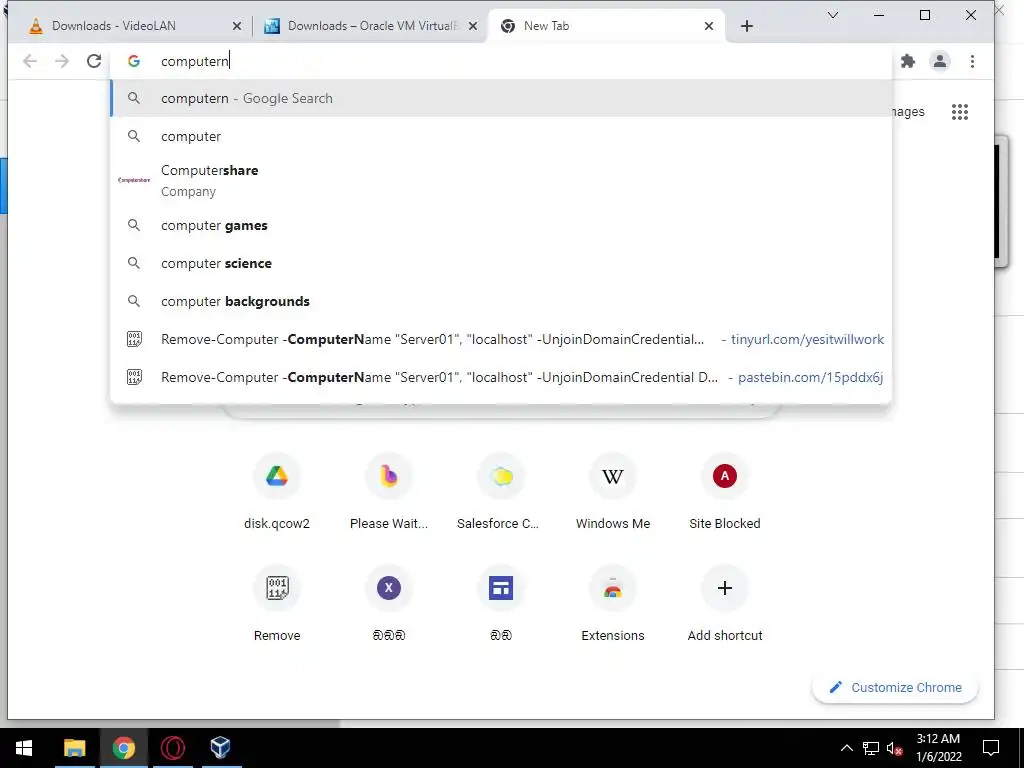Close the Downloads - VideoLAN tab
Screen dimensions: 1024x768
237,26
